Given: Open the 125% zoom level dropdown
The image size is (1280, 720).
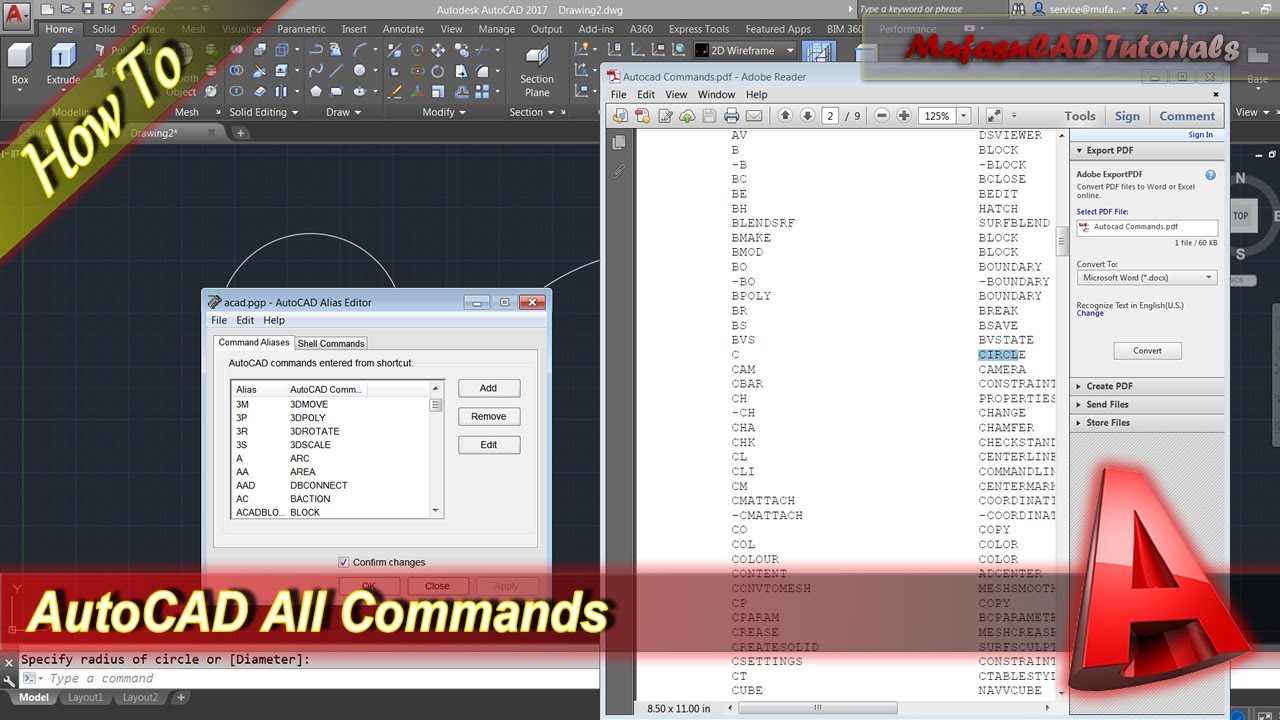Looking at the screenshot, I should [963, 116].
